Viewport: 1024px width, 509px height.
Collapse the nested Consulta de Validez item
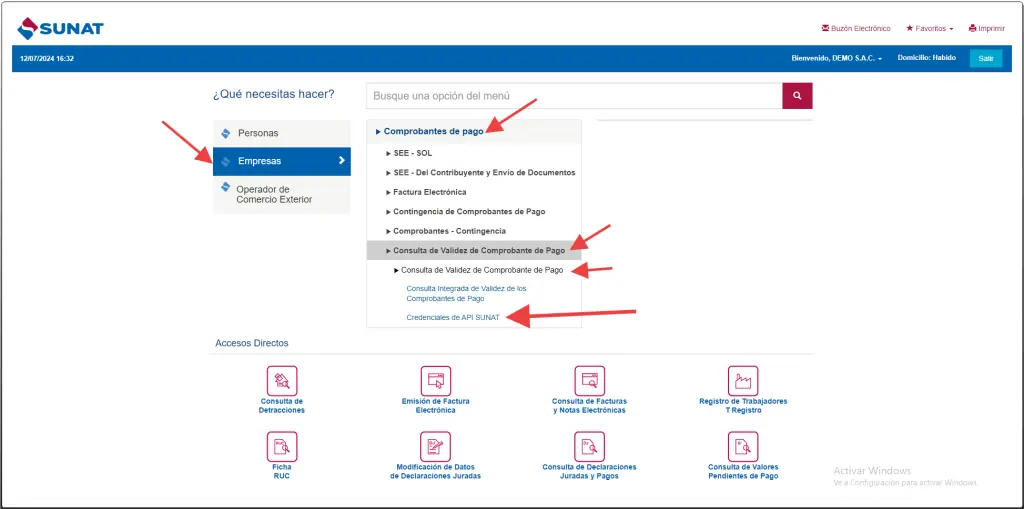point(478,270)
